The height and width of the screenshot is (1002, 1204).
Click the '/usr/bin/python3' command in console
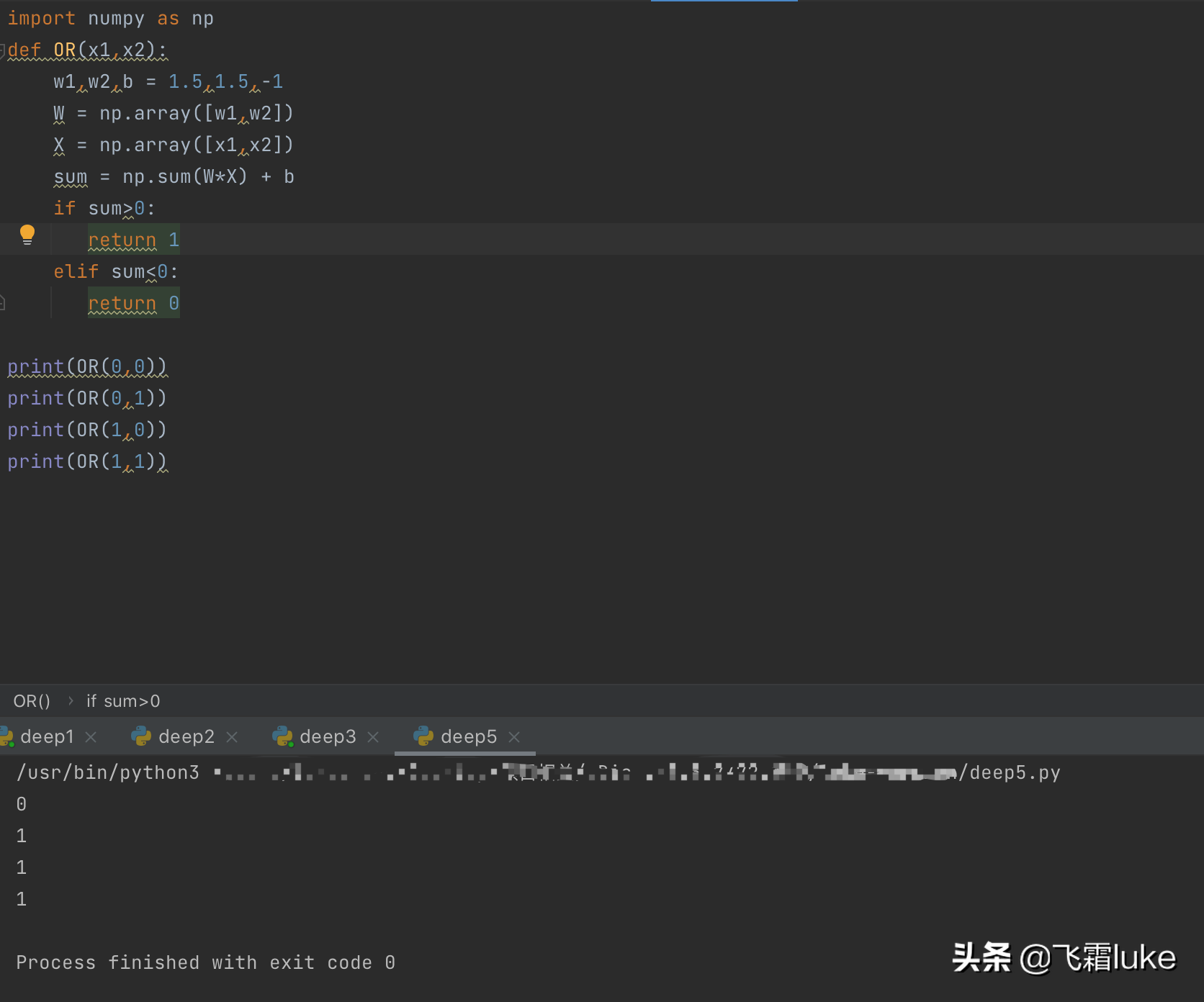(108, 772)
